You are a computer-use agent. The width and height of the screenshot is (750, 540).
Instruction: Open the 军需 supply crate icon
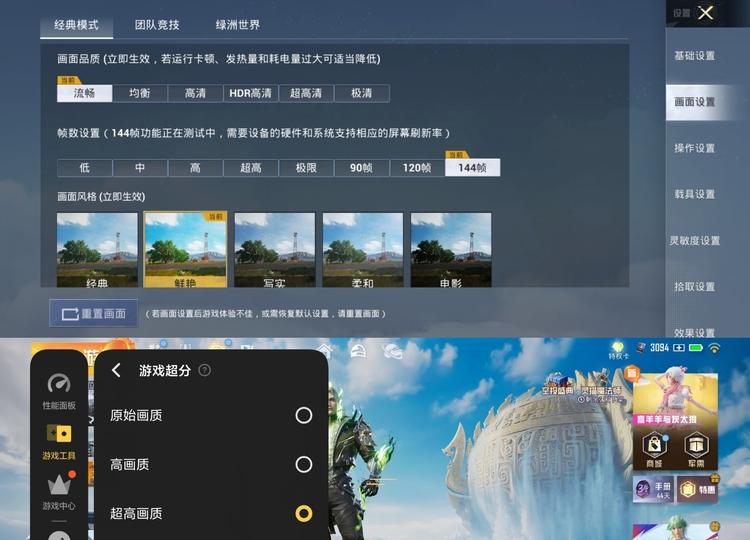[696, 449]
